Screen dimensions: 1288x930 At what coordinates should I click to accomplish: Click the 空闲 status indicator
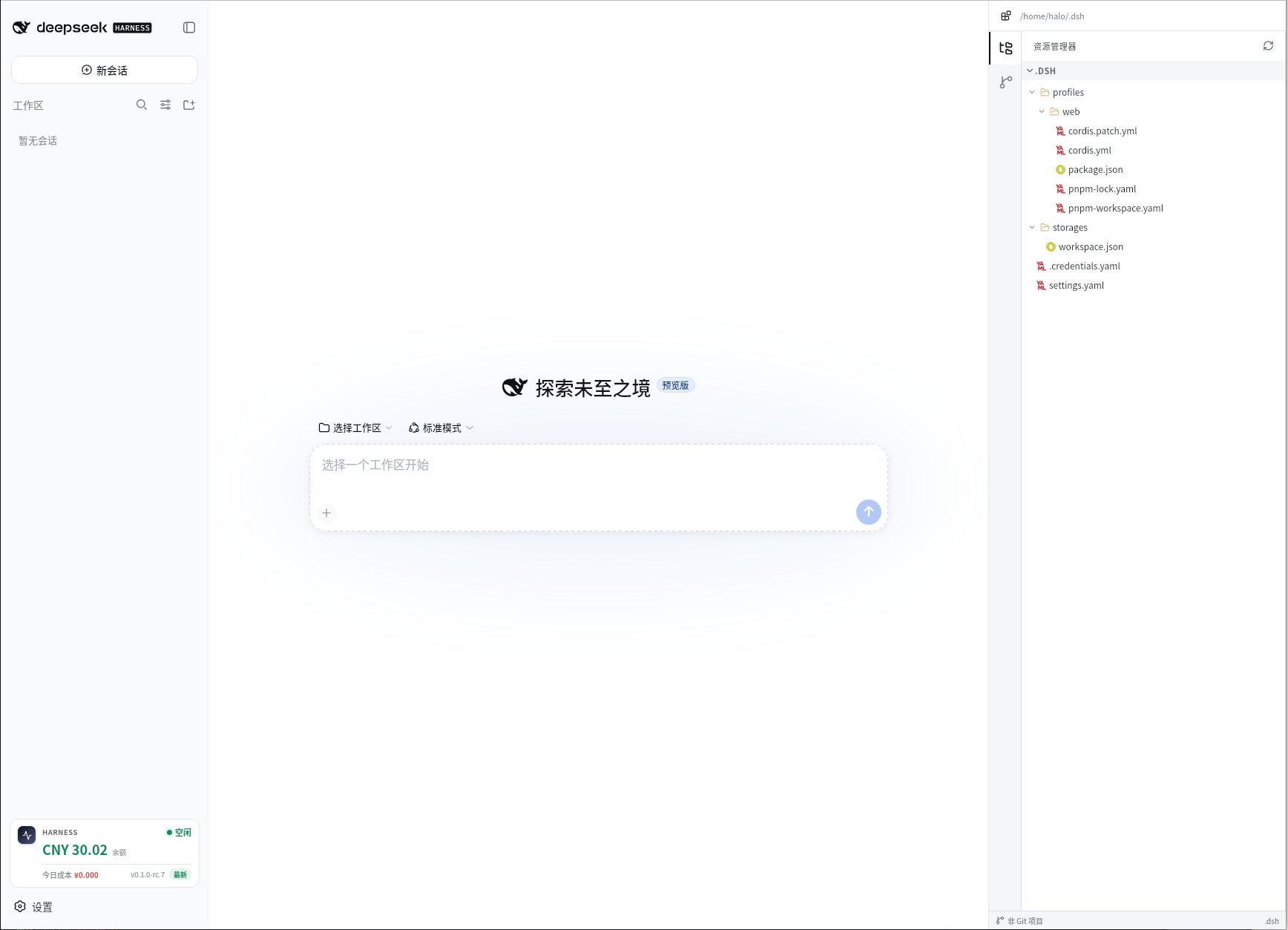click(x=179, y=832)
